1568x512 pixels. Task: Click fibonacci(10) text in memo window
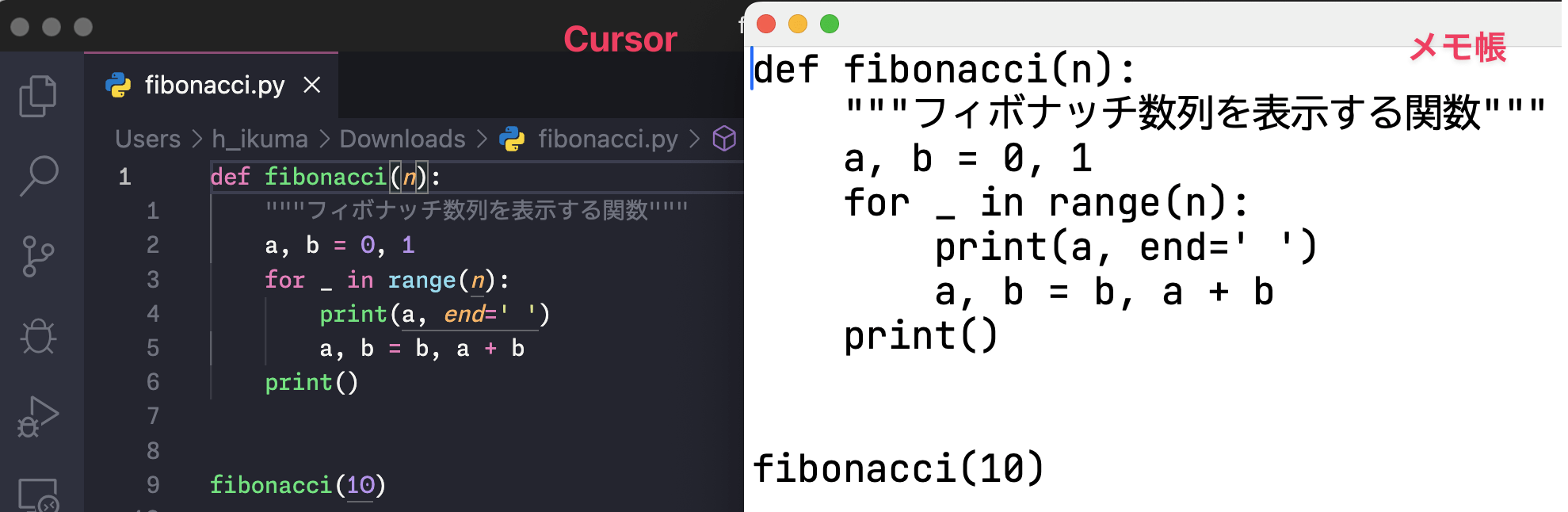[x=898, y=468]
